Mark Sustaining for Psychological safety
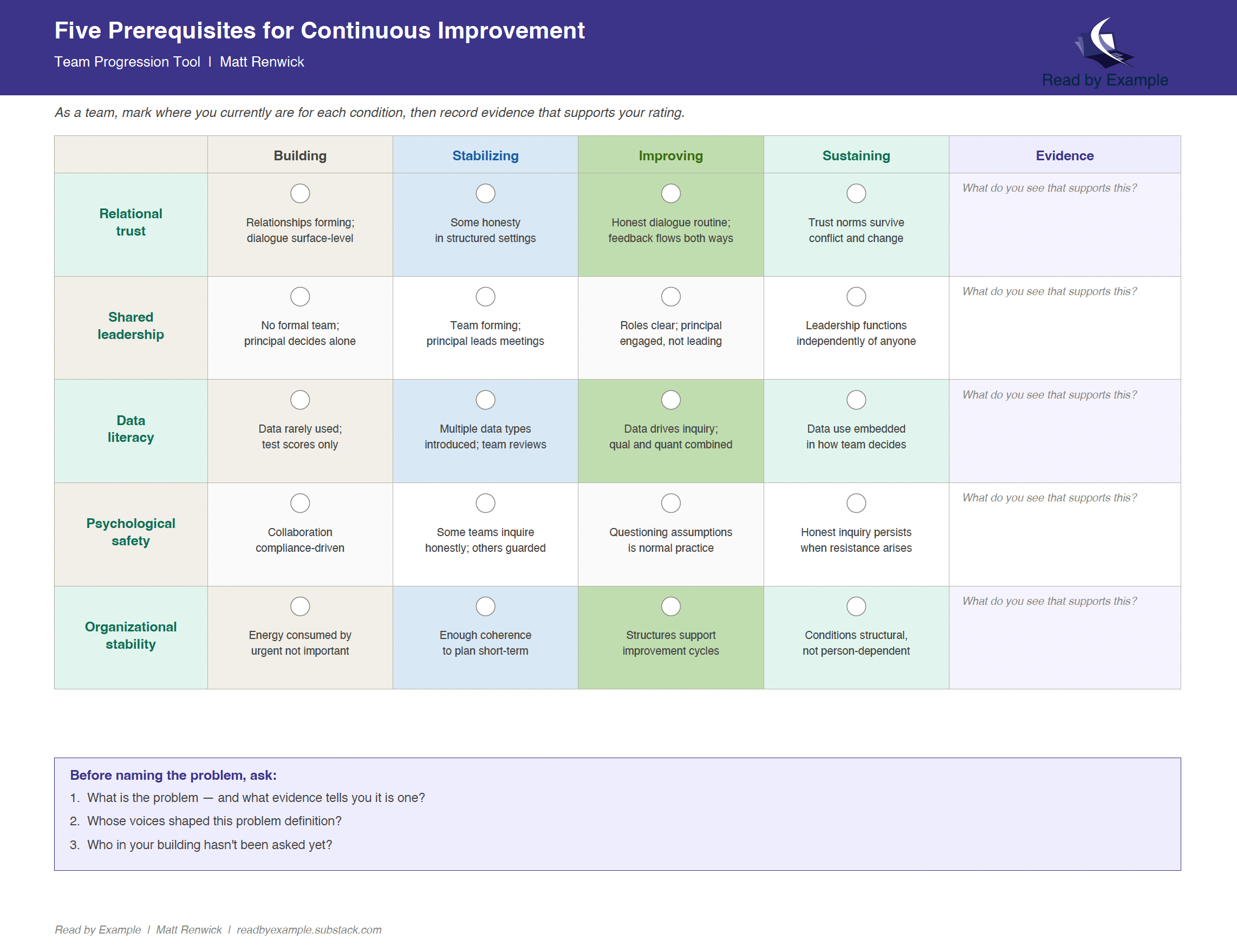The image size is (1237, 952). pos(856,503)
